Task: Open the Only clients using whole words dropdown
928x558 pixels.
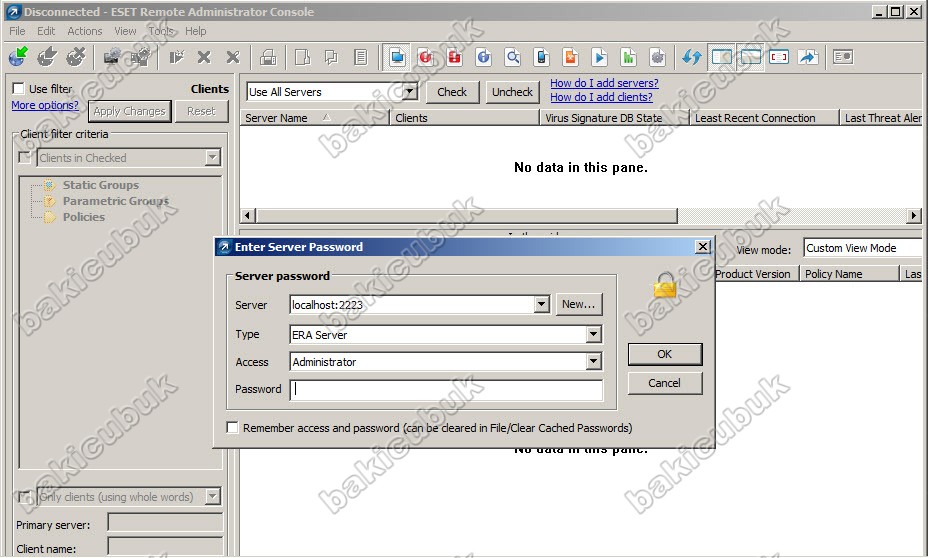Action: [212, 497]
